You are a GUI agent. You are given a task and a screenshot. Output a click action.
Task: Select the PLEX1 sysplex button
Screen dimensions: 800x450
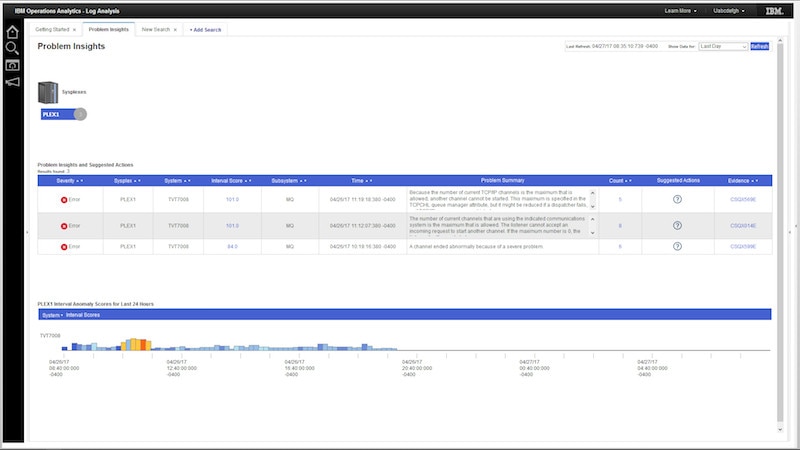coord(58,114)
